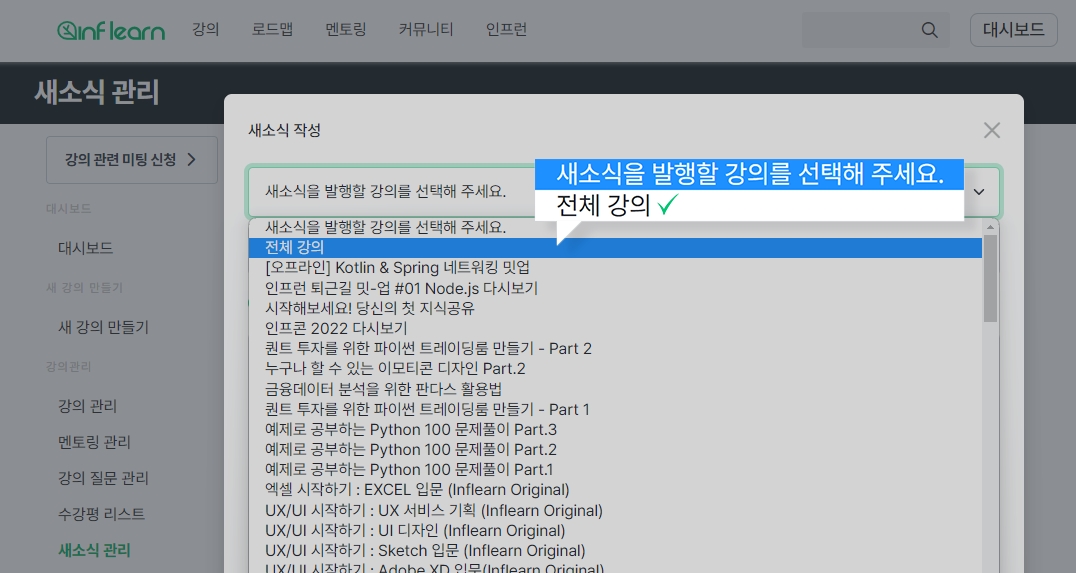
Task: Click 강의 관련 미팅 신청 button
Action: 131,160
